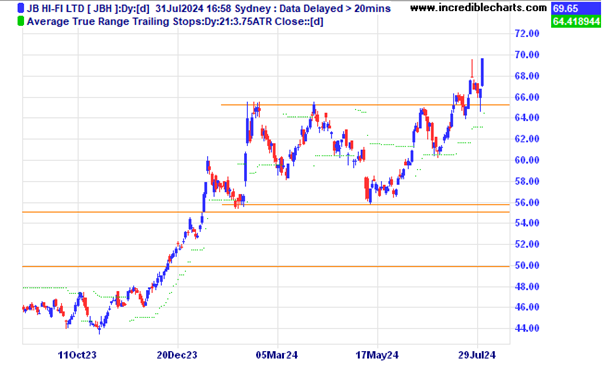This screenshot has width=602, height=365.
Task: Click the 56.00 price axis label
Action: click(x=527, y=202)
